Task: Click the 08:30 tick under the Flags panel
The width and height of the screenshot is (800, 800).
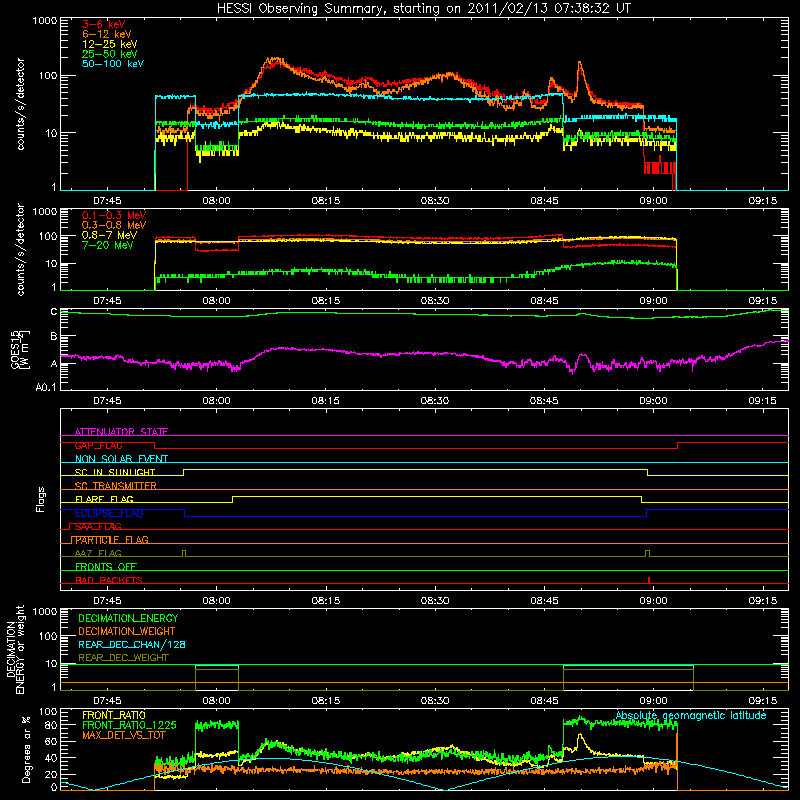Action: [435, 601]
